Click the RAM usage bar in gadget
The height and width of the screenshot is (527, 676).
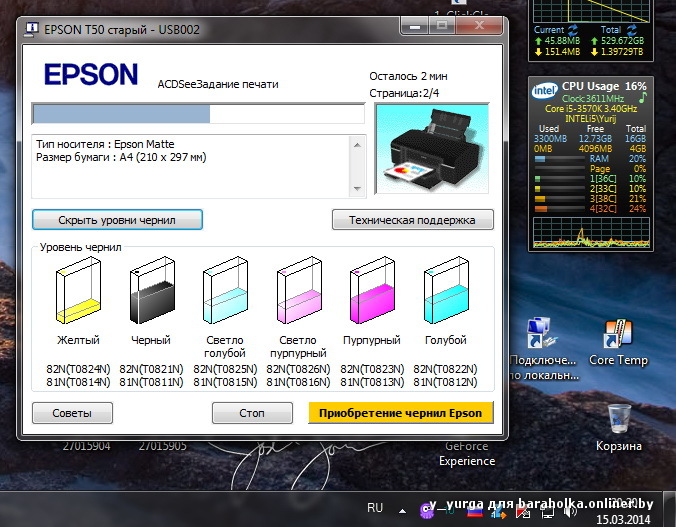559,159
